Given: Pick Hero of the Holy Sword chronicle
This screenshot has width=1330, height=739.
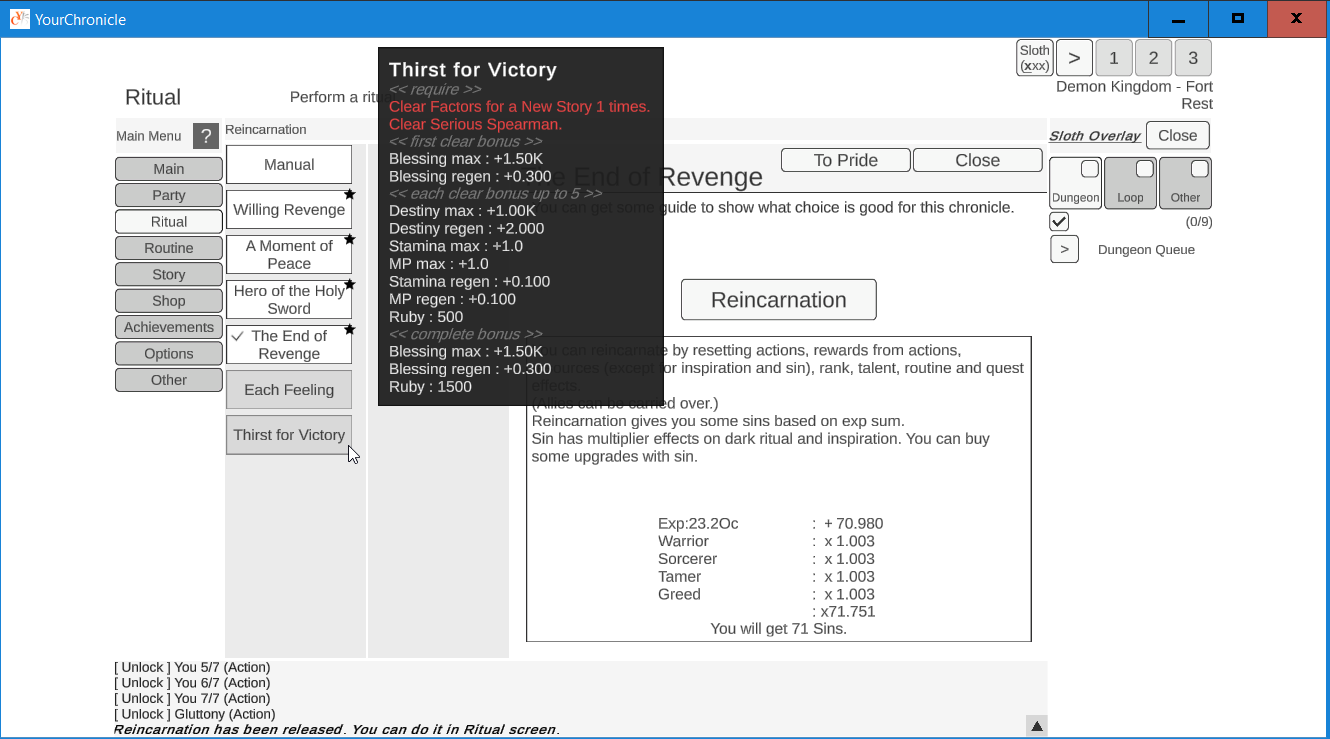Looking at the screenshot, I should [289, 300].
